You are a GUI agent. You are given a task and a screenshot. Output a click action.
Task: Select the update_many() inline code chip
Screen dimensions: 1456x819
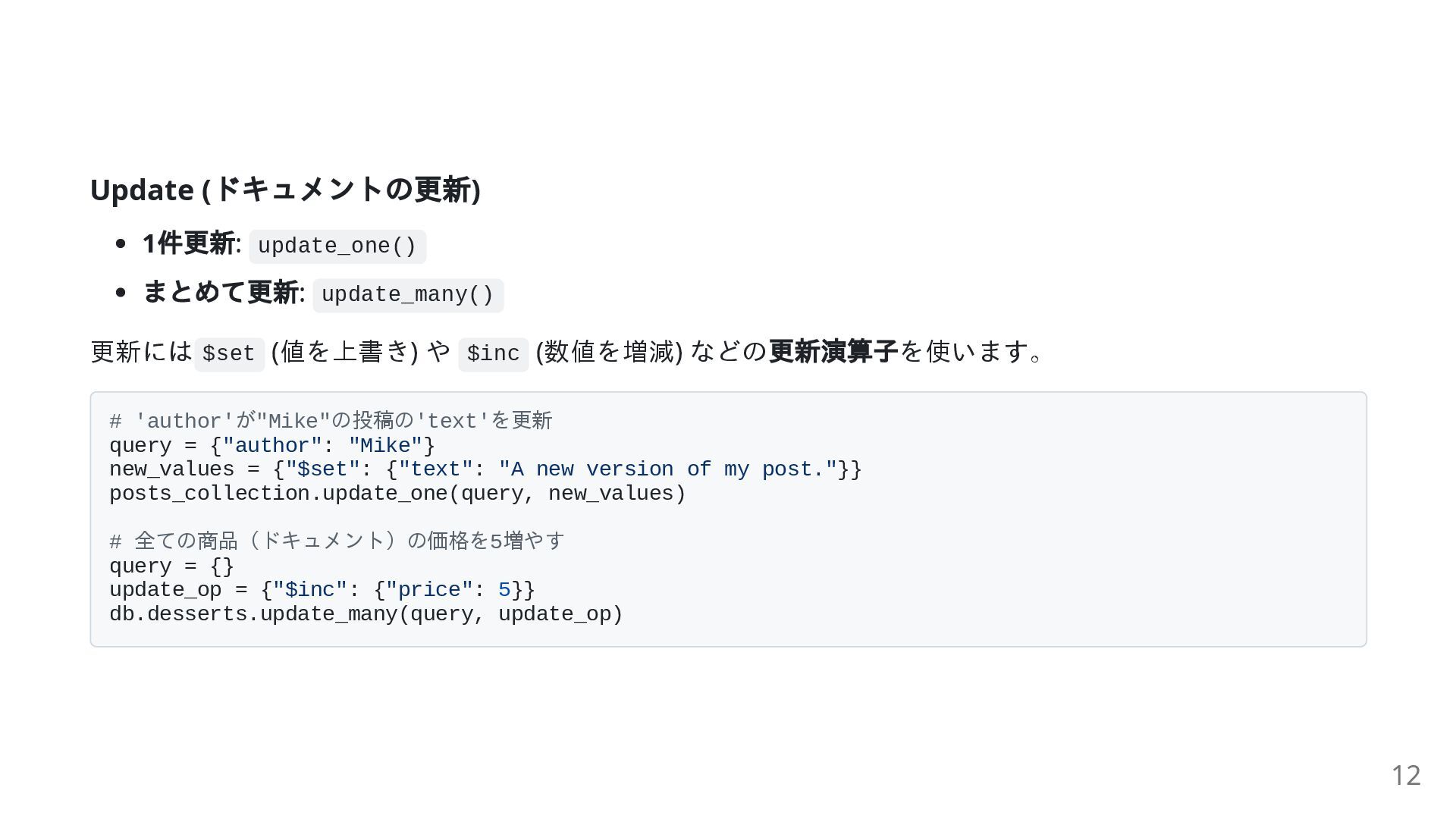click(x=408, y=295)
